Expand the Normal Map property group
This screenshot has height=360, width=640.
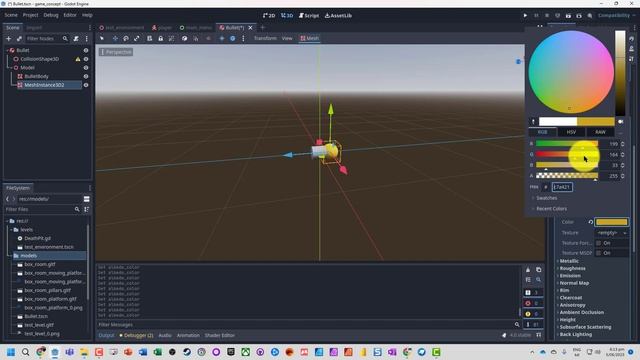click(x=574, y=283)
